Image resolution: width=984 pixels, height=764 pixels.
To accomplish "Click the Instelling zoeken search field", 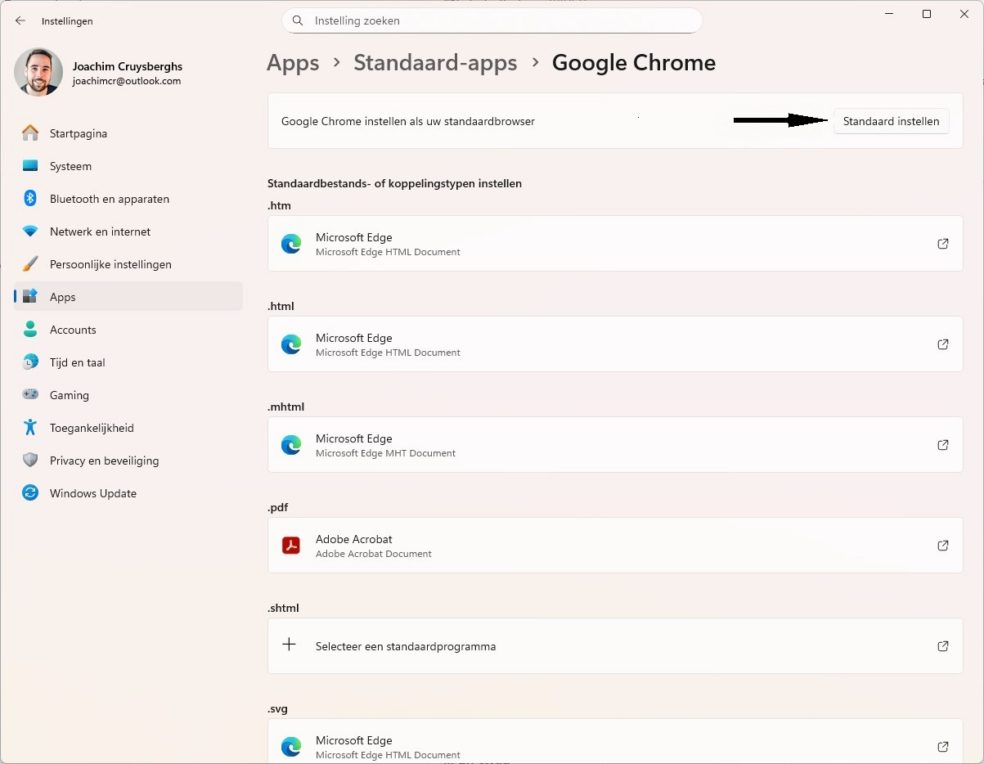I will click(x=492, y=21).
